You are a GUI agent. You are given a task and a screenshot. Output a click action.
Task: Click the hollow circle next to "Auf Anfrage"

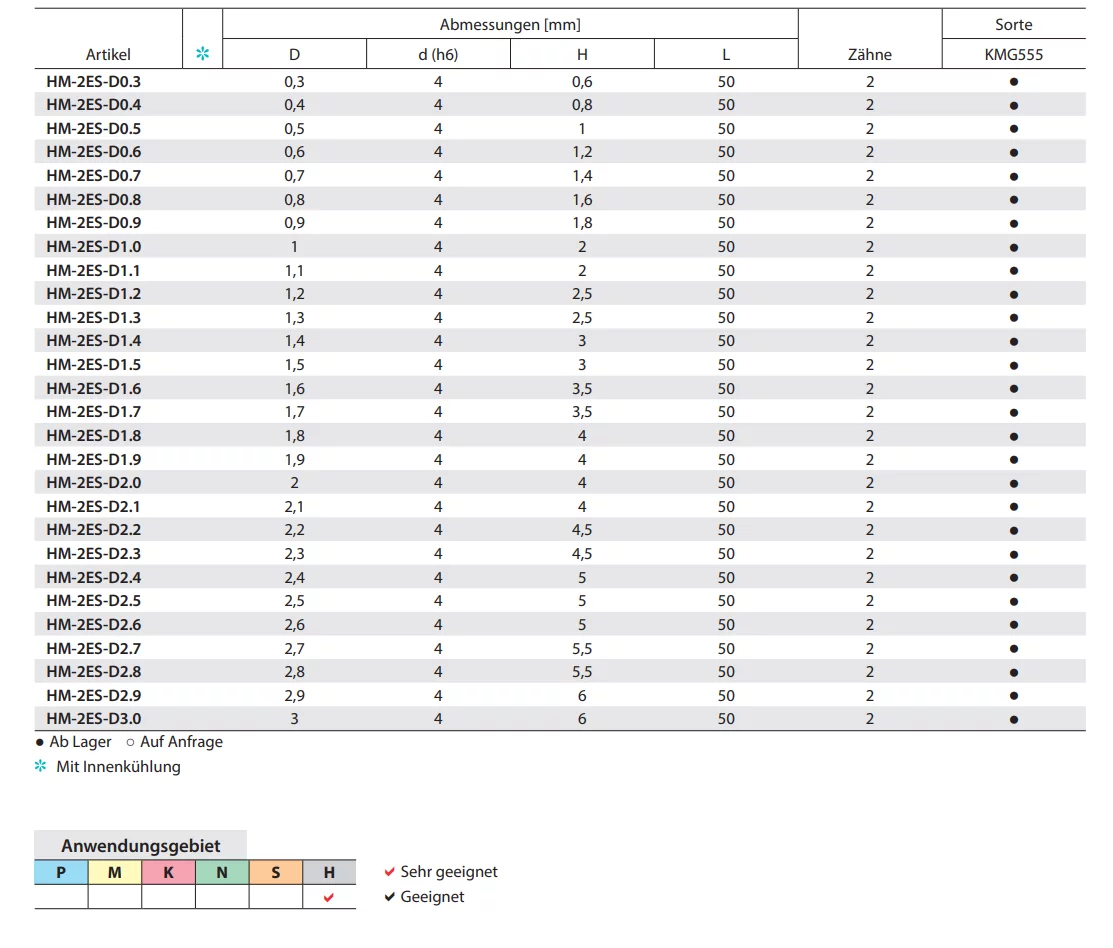(x=131, y=743)
